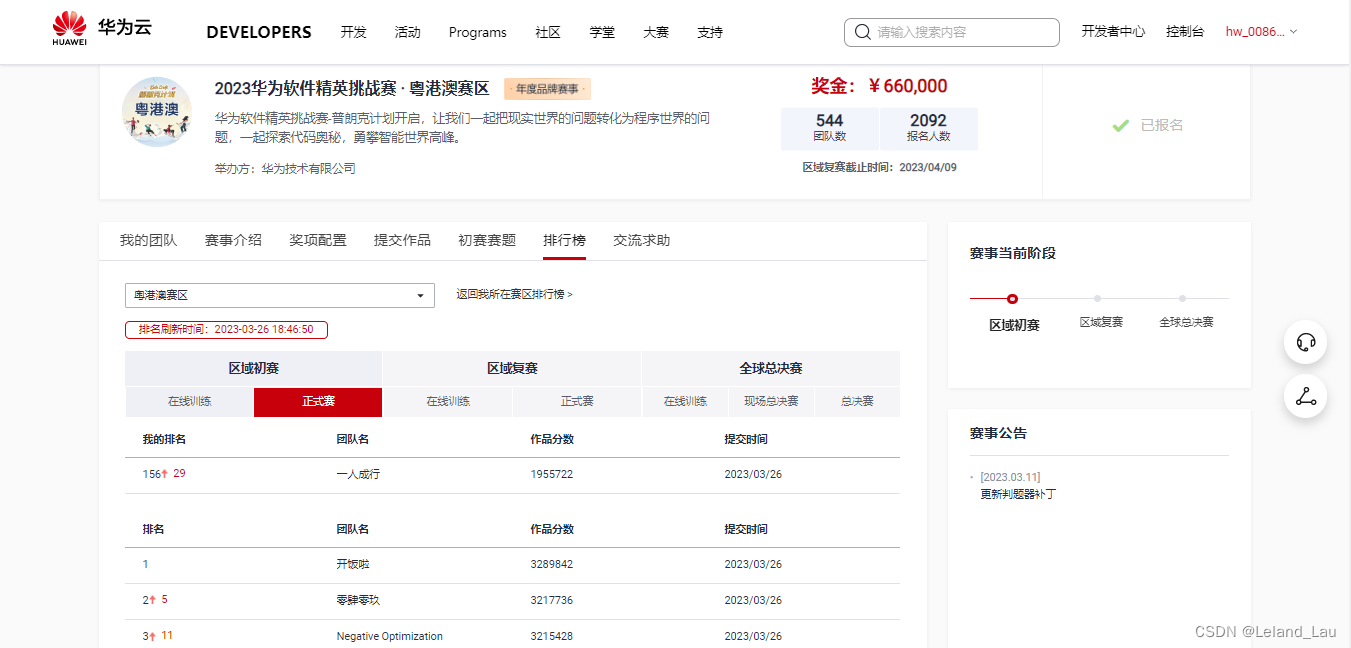This screenshot has width=1351, height=648.
Task: Click the 赛事公告 heading
Action: [998, 433]
